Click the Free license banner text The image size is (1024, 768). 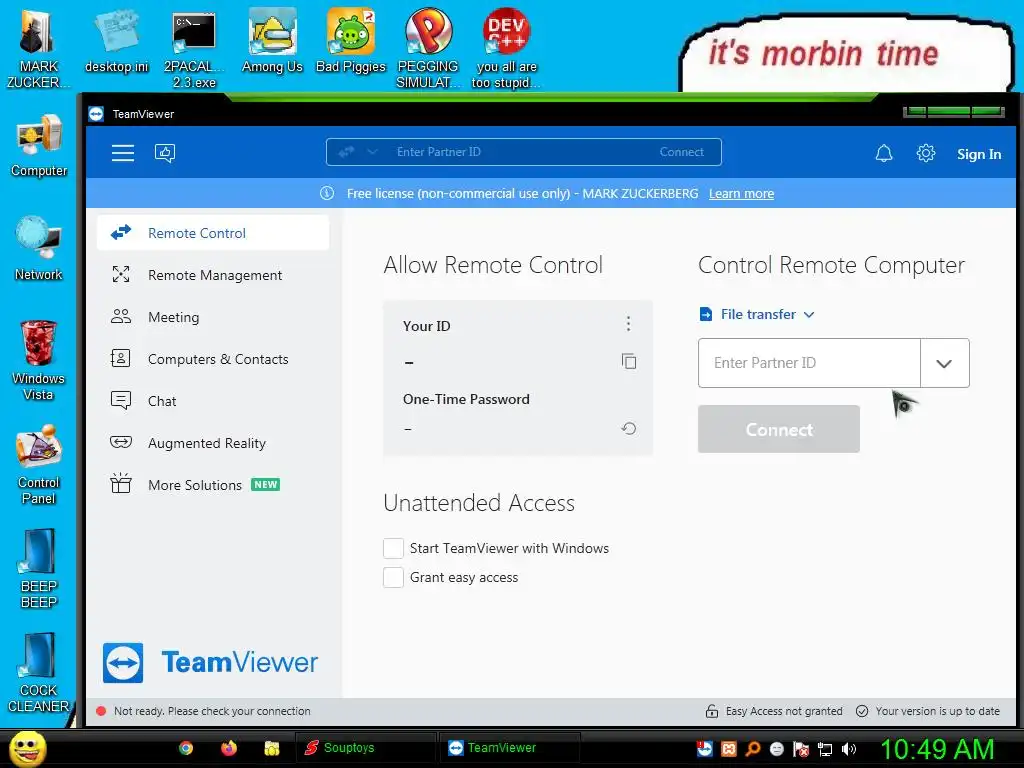(522, 193)
